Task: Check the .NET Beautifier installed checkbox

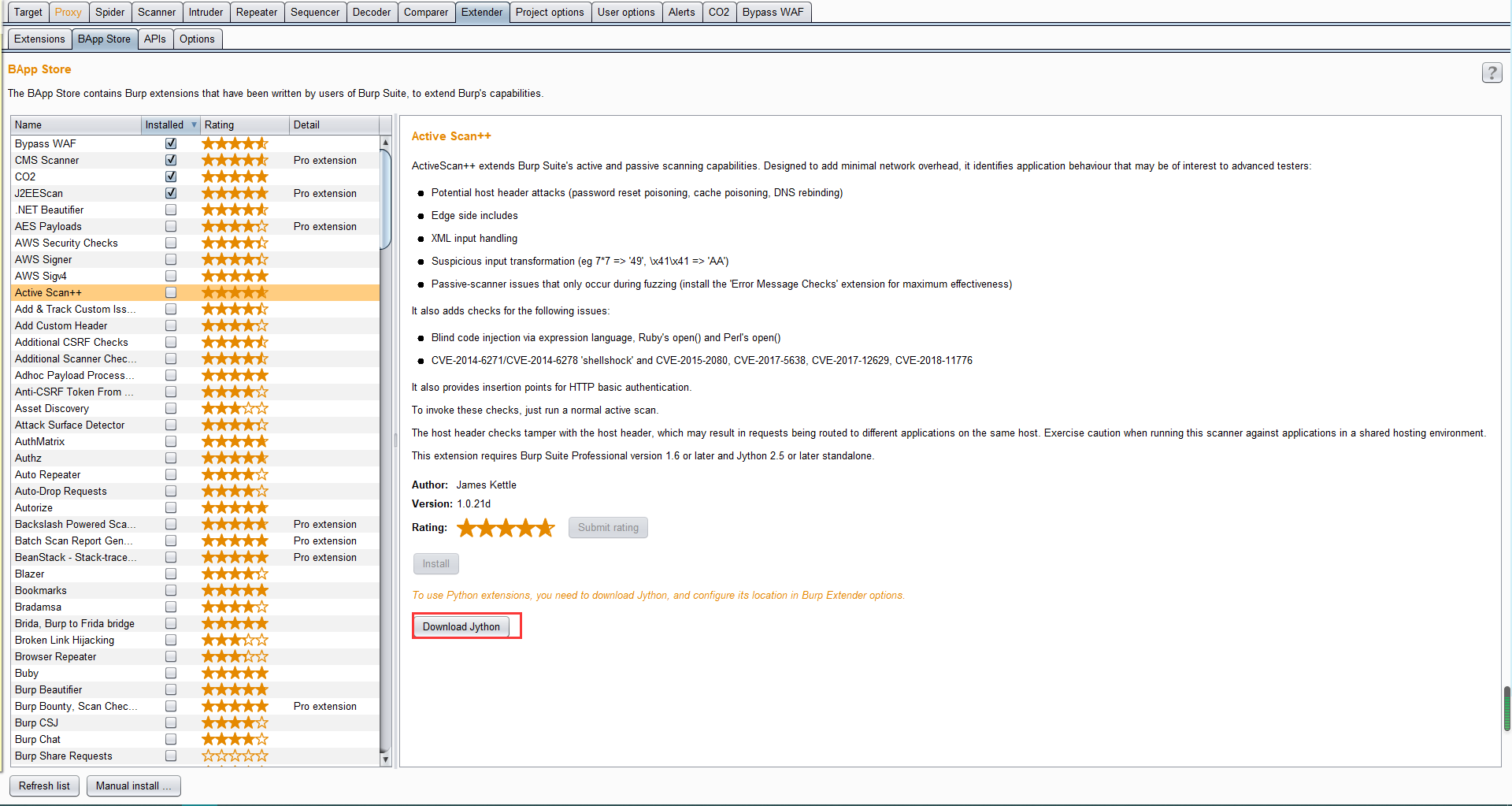Action: click(171, 210)
